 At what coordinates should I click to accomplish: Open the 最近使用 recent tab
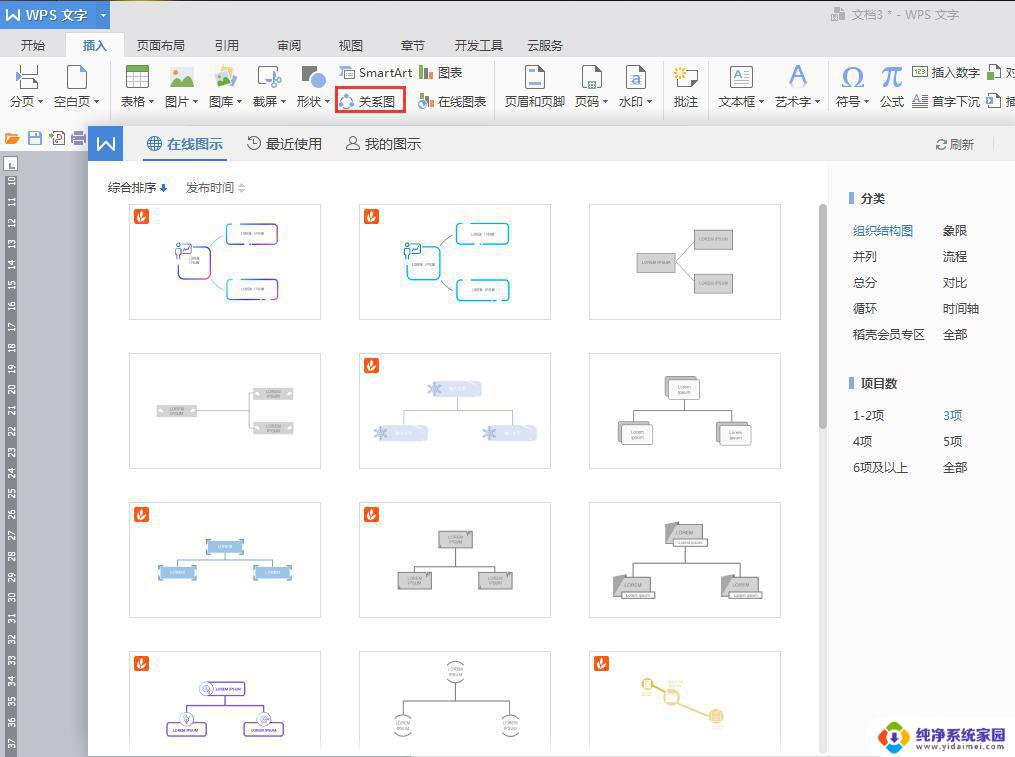[x=284, y=144]
